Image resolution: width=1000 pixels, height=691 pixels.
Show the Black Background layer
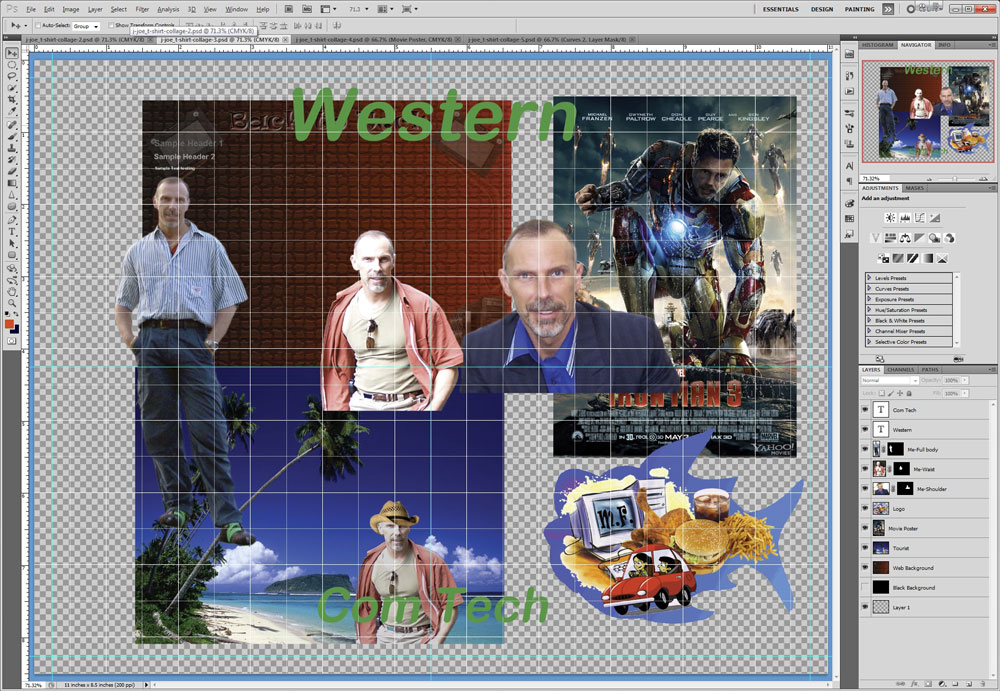[865, 587]
